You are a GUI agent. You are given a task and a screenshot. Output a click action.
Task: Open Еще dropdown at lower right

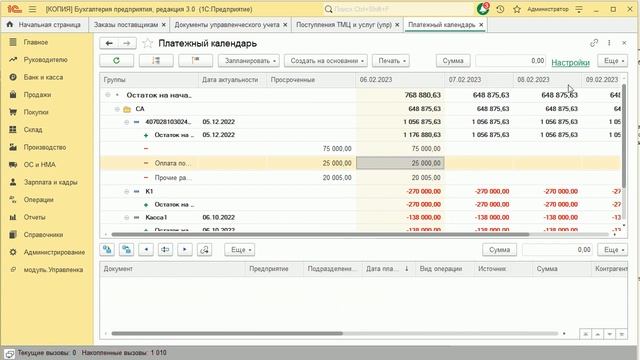[x=613, y=249]
